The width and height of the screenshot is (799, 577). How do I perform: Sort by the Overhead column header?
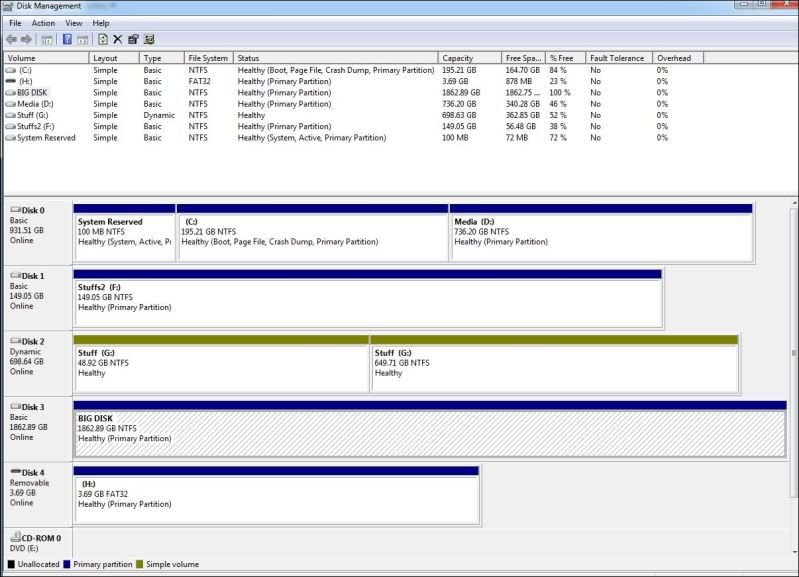[678, 58]
